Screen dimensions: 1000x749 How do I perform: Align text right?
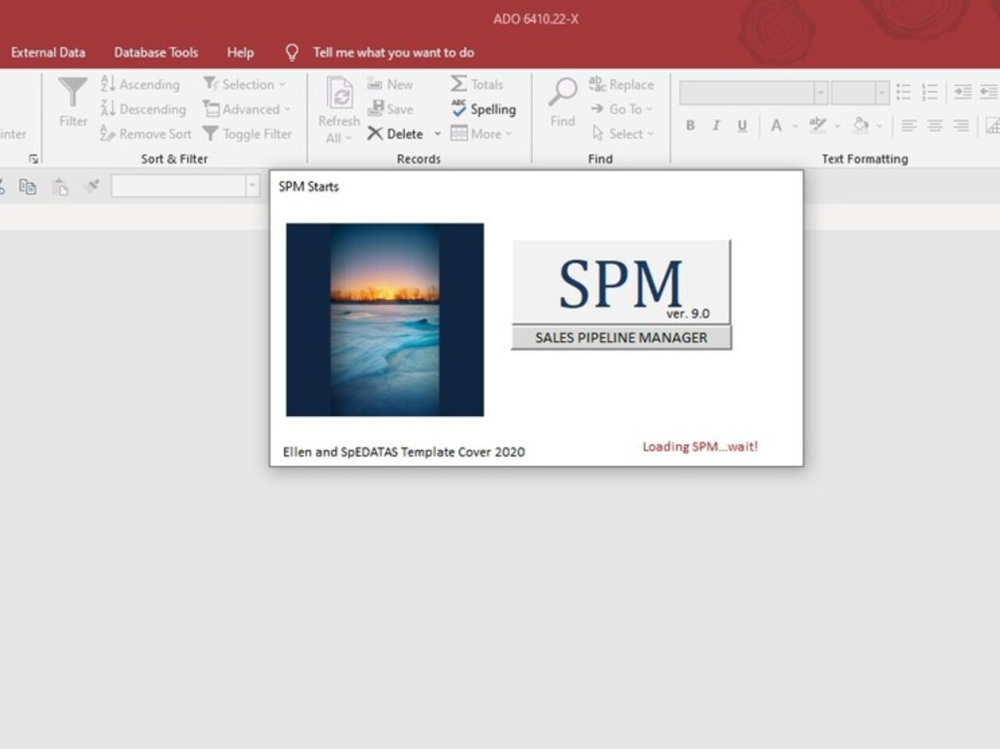[x=961, y=126]
